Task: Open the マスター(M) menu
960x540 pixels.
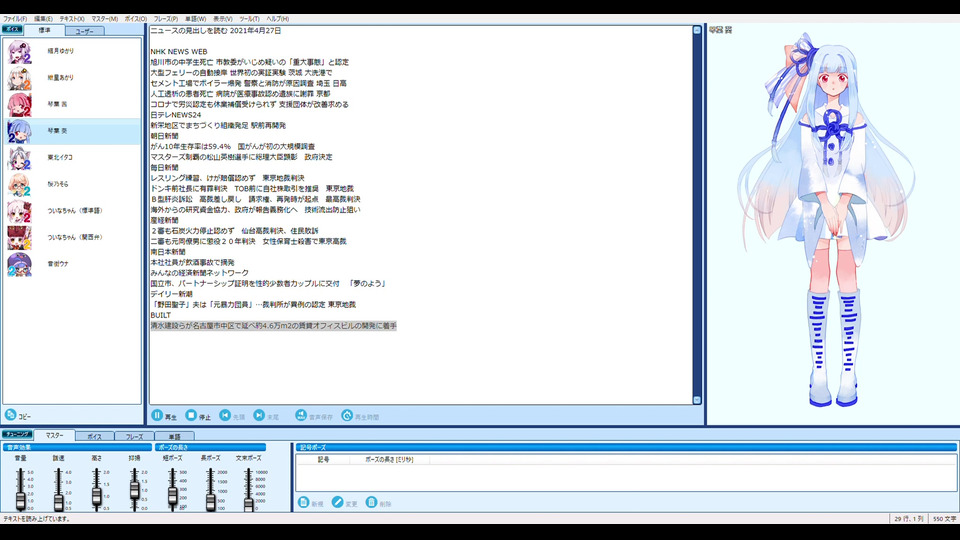Action: [104, 19]
